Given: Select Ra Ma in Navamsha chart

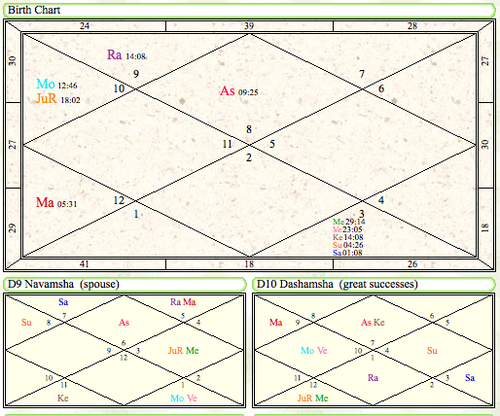Looking at the screenshot, I should pyautogui.click(x=183, y=302).
